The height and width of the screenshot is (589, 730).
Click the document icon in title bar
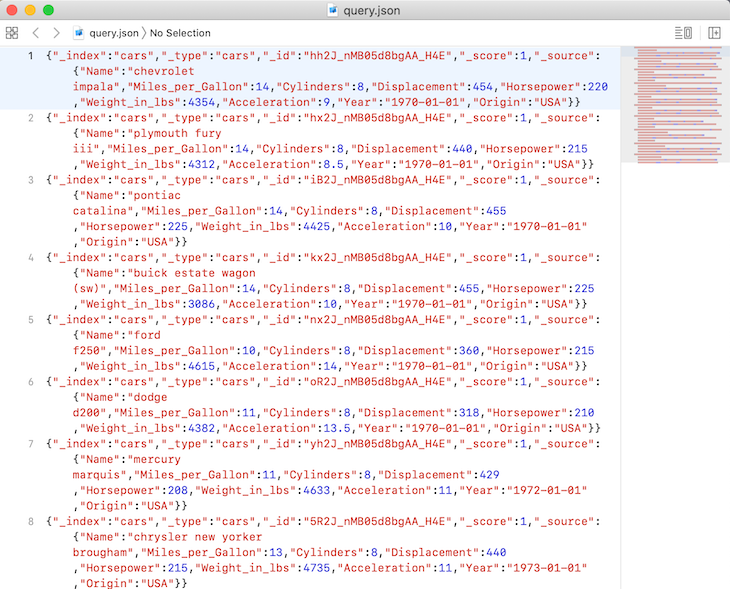(334, 10)
